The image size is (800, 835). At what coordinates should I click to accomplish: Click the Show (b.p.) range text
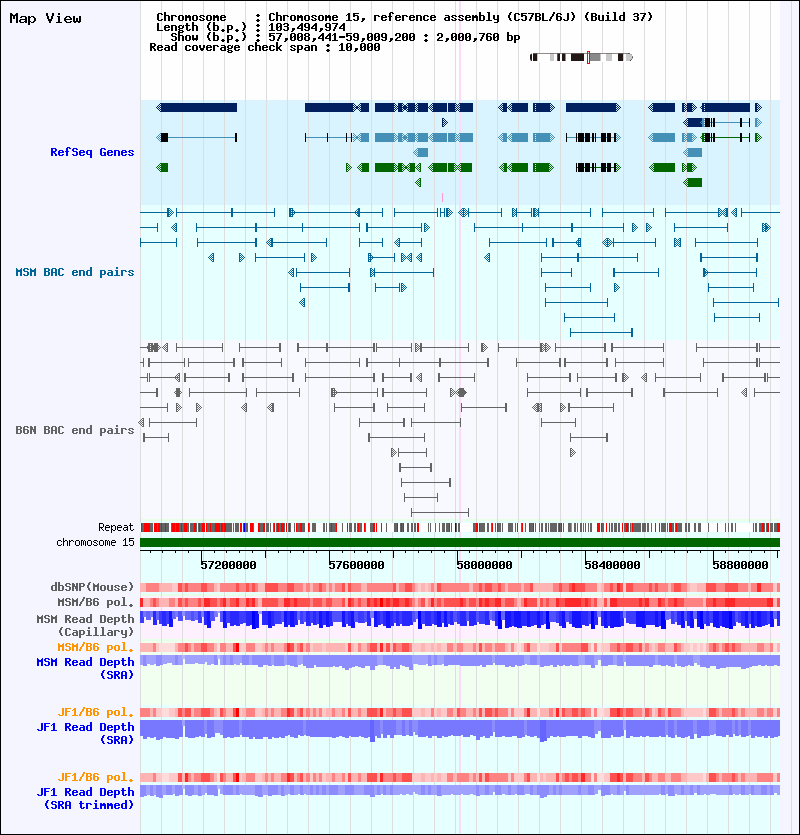(345, 37)
